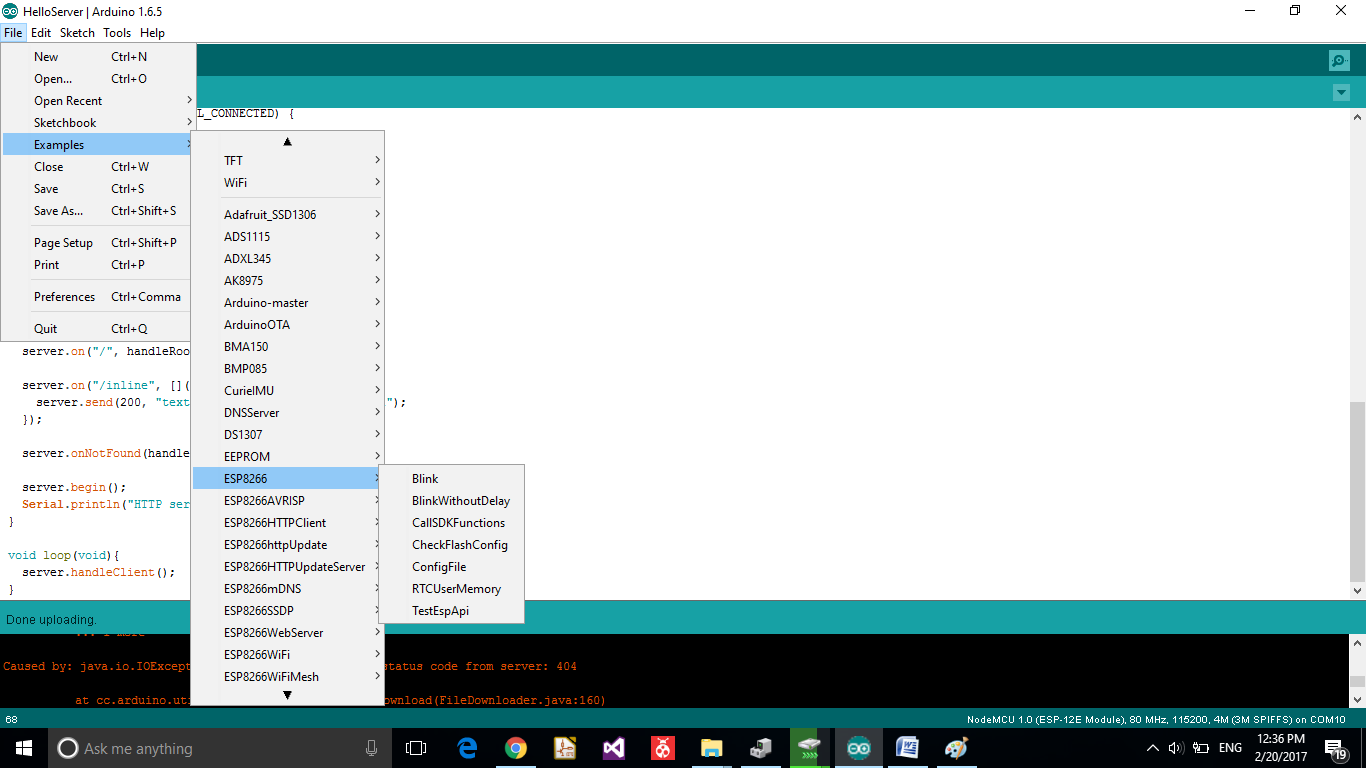Open the Serial Monitor icon

point(1339,60)
